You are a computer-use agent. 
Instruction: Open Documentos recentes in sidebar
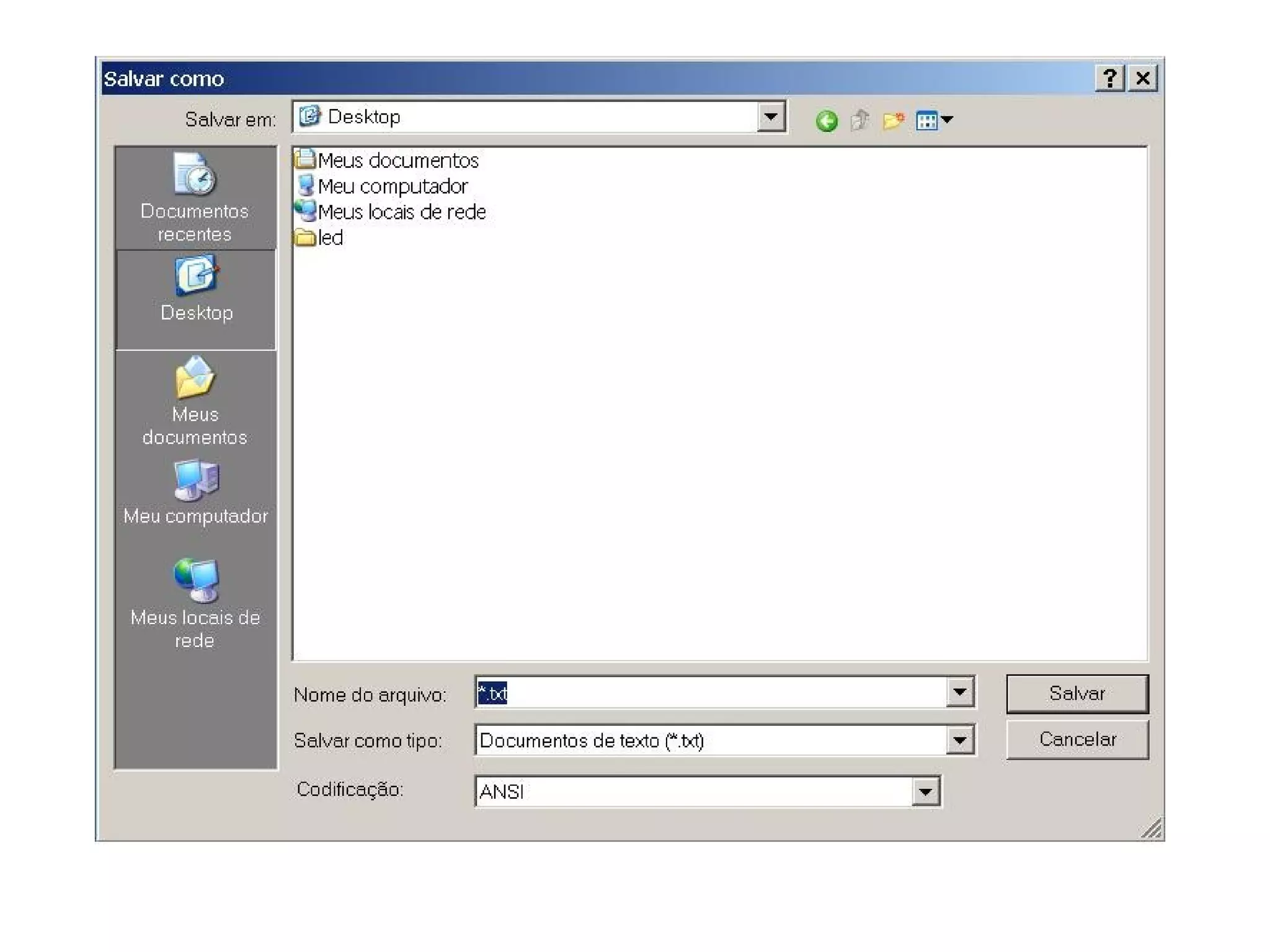pyautogui.click(x=195, y=198)
